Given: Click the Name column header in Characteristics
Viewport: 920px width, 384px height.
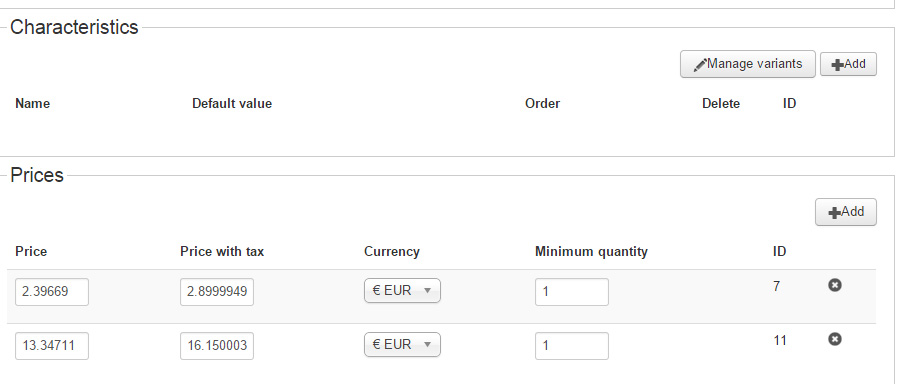Looking at the screenshot, I should point(32,103).
